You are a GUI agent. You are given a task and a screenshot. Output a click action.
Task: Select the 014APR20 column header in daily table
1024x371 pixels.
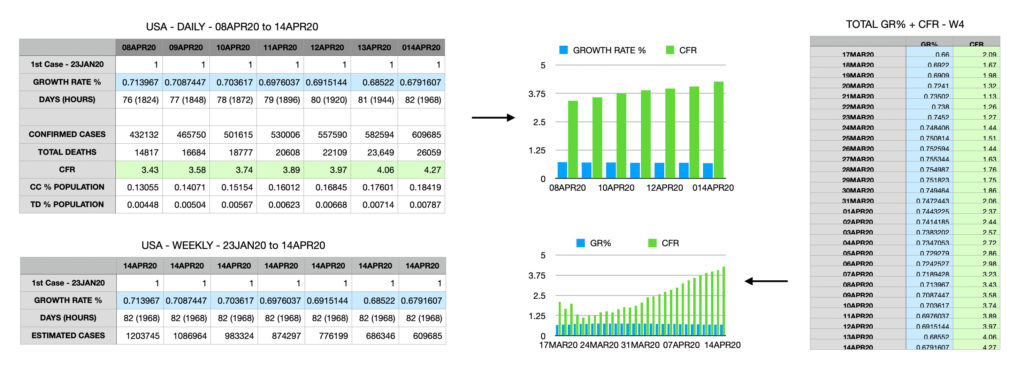[x=421, y=48]
